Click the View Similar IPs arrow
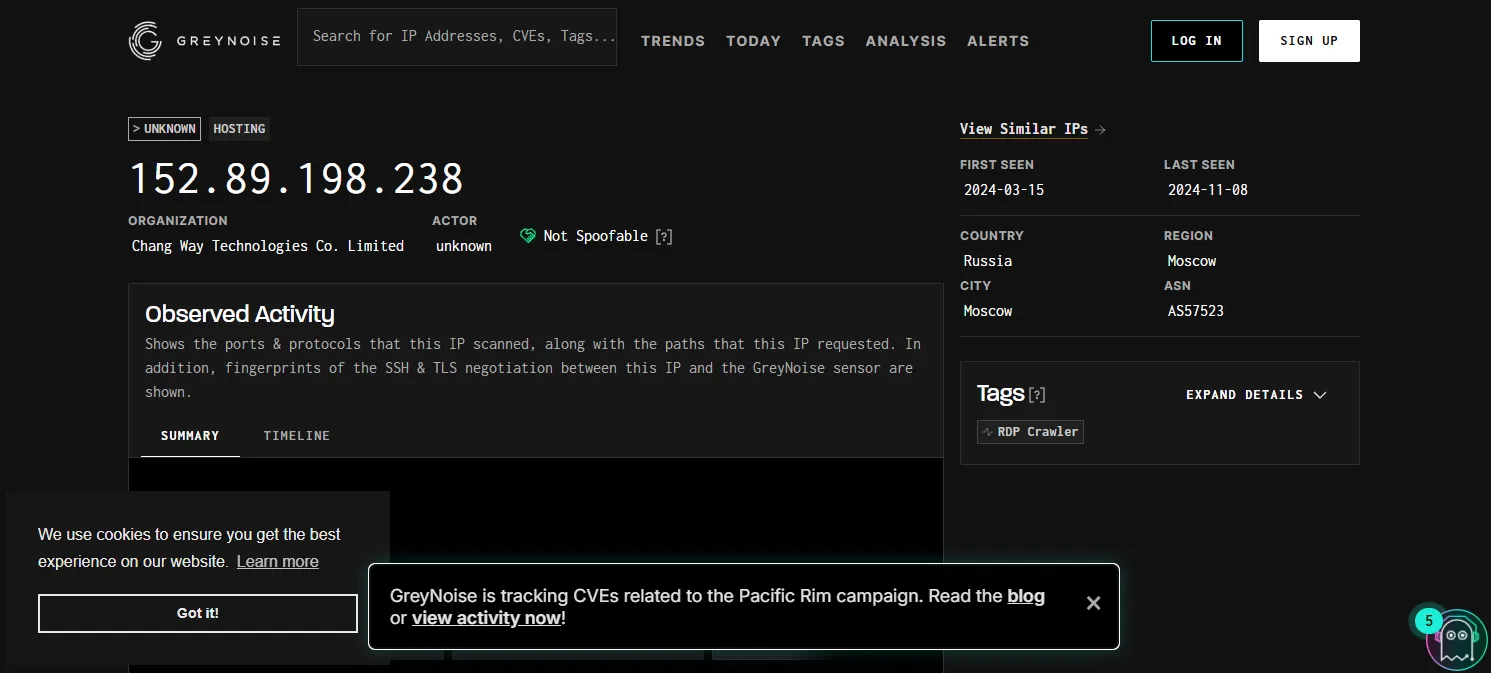Image resolution: width=1491 pixels, height=673 pixels. (x=1100, y=129)
